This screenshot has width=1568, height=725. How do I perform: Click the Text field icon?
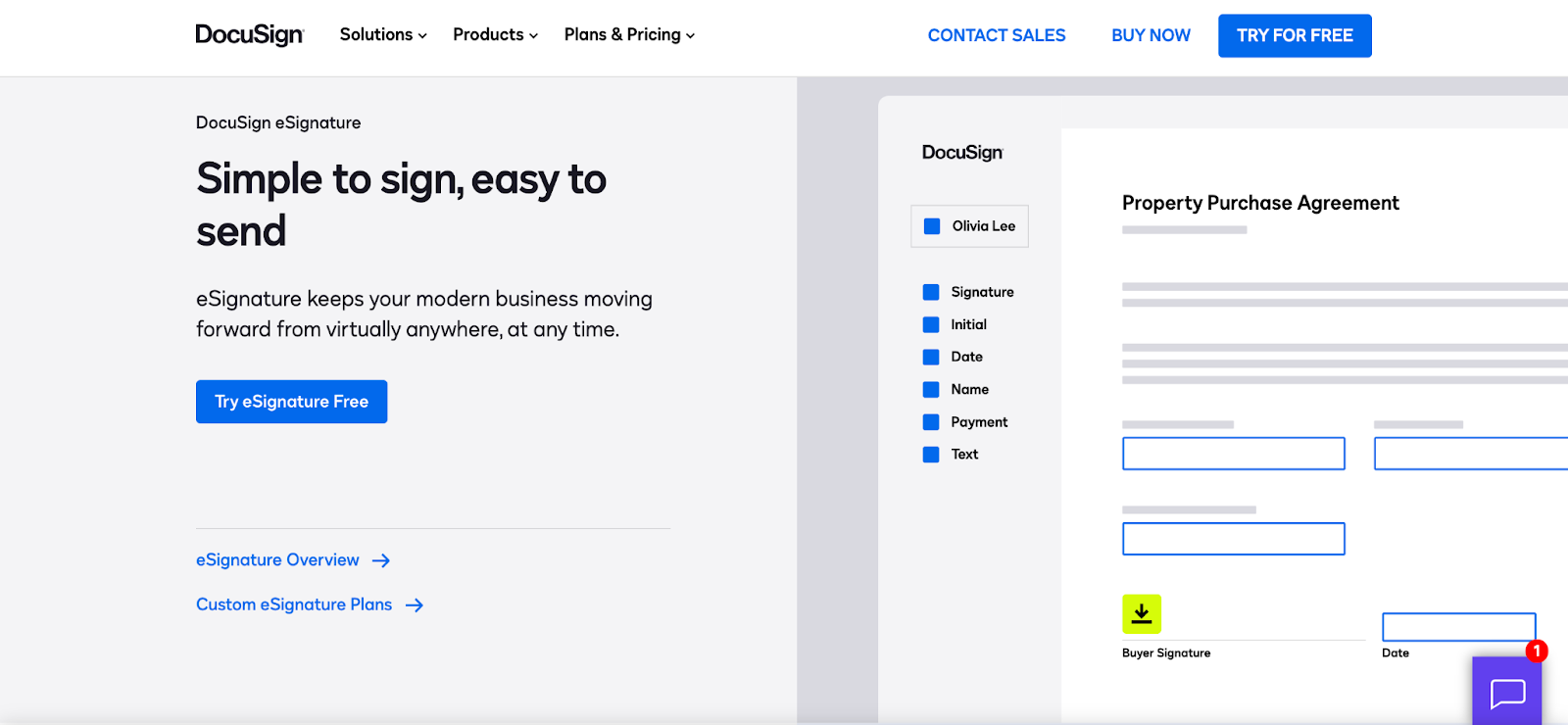click(931, 455)
